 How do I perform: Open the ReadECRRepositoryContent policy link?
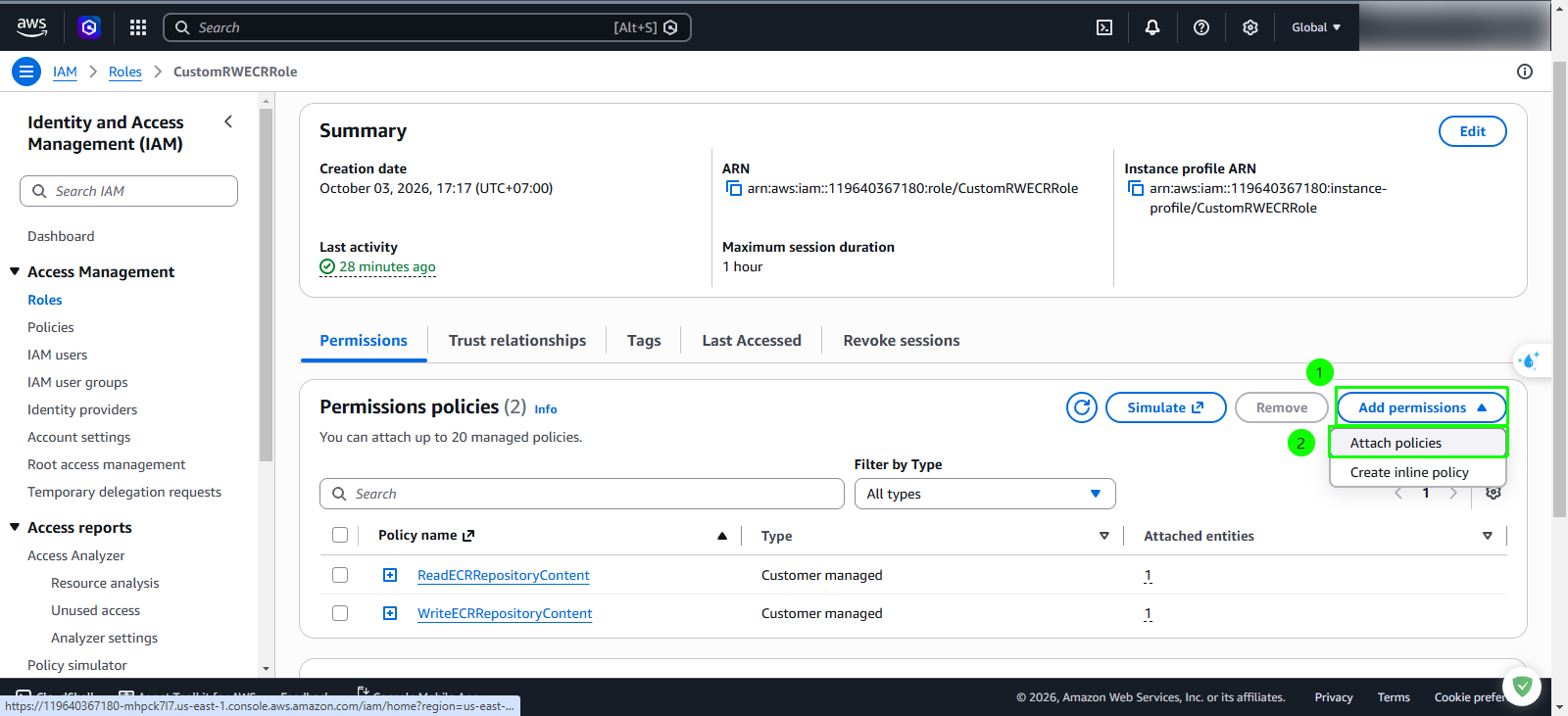click(x=504, y=575)
